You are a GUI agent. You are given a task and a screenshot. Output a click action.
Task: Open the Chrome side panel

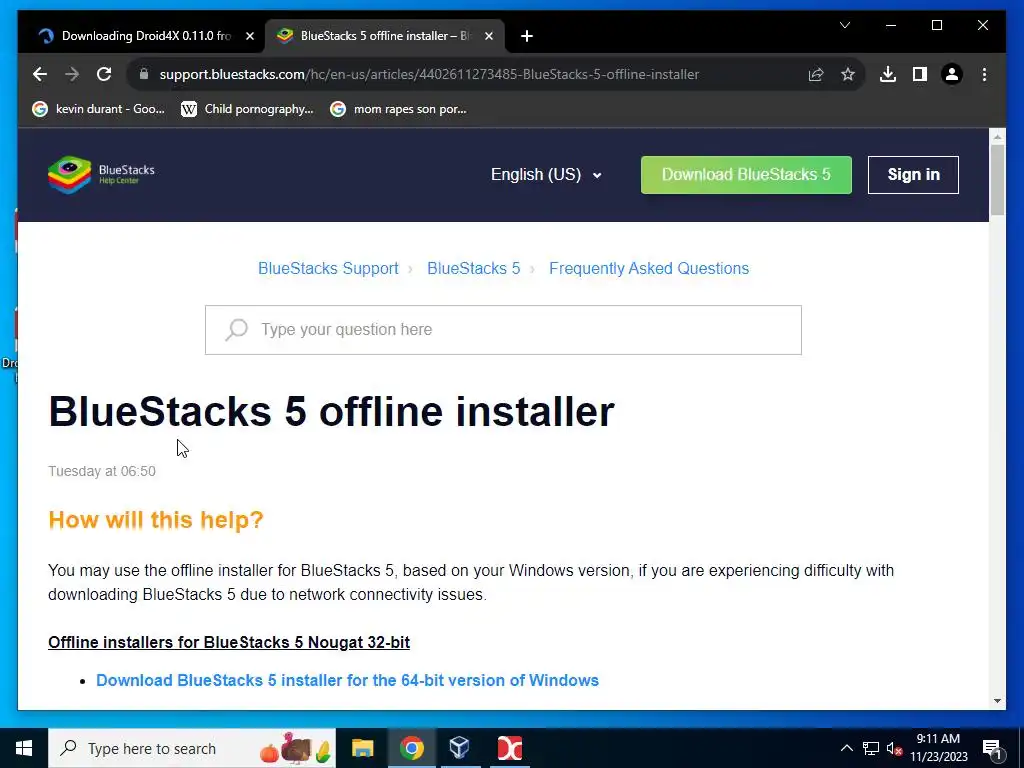click(x=920, y=74)
